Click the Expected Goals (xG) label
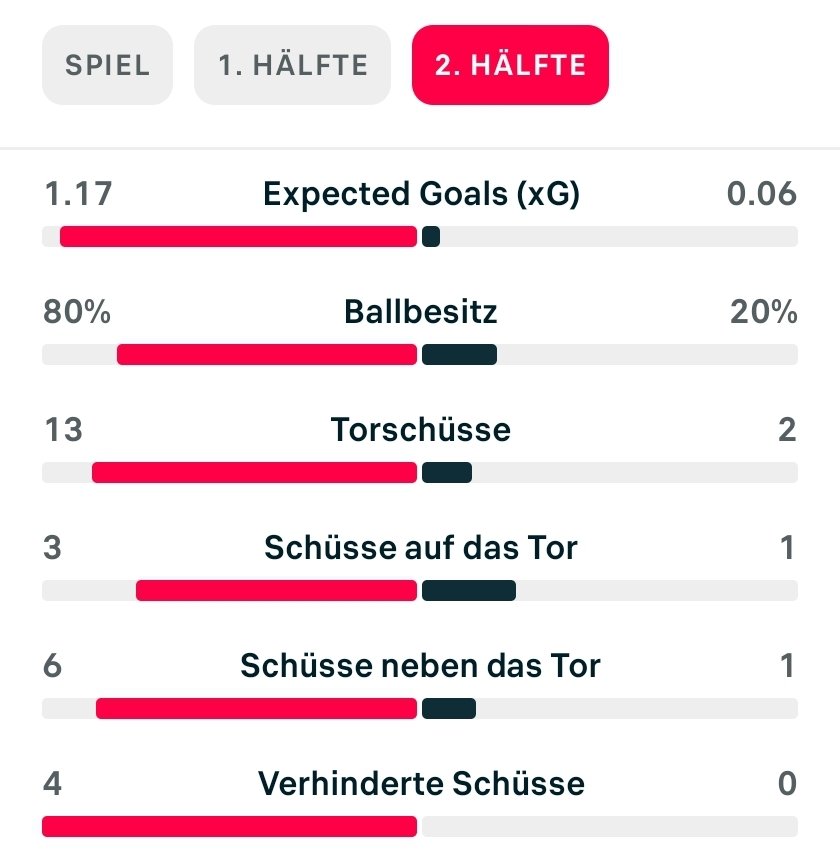The width and height of the screenshot is (840, 861). 421,193
